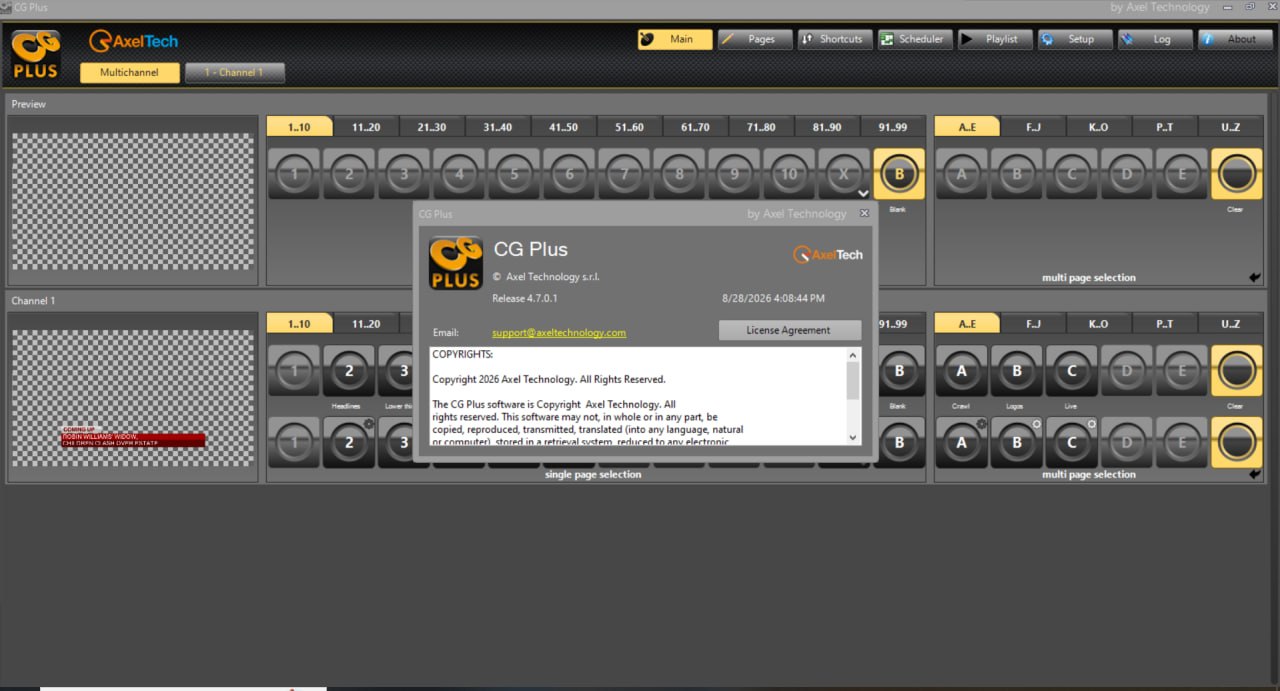
Task: Click Channel 1 second-row page 2 with gear
Action: coord(349,442)
